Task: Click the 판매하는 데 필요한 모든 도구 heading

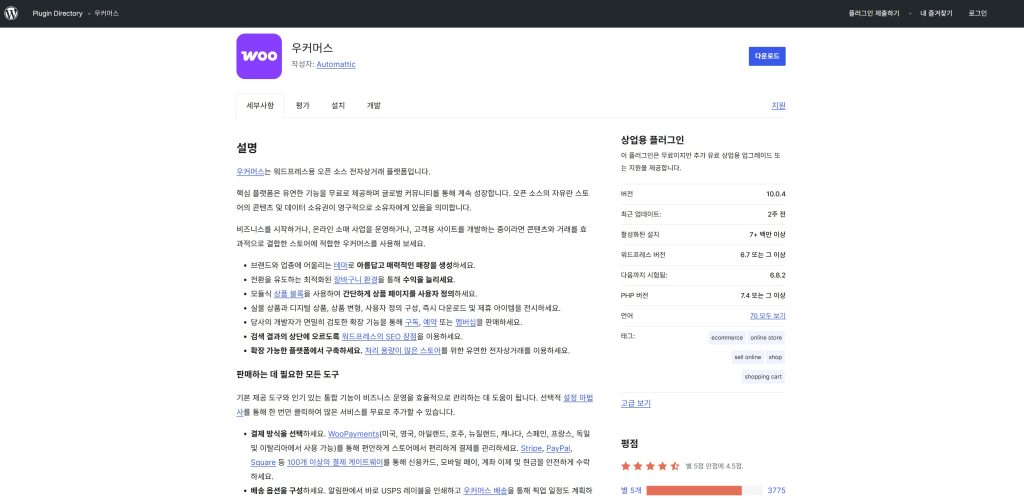Action: click(x=287, y=374)
